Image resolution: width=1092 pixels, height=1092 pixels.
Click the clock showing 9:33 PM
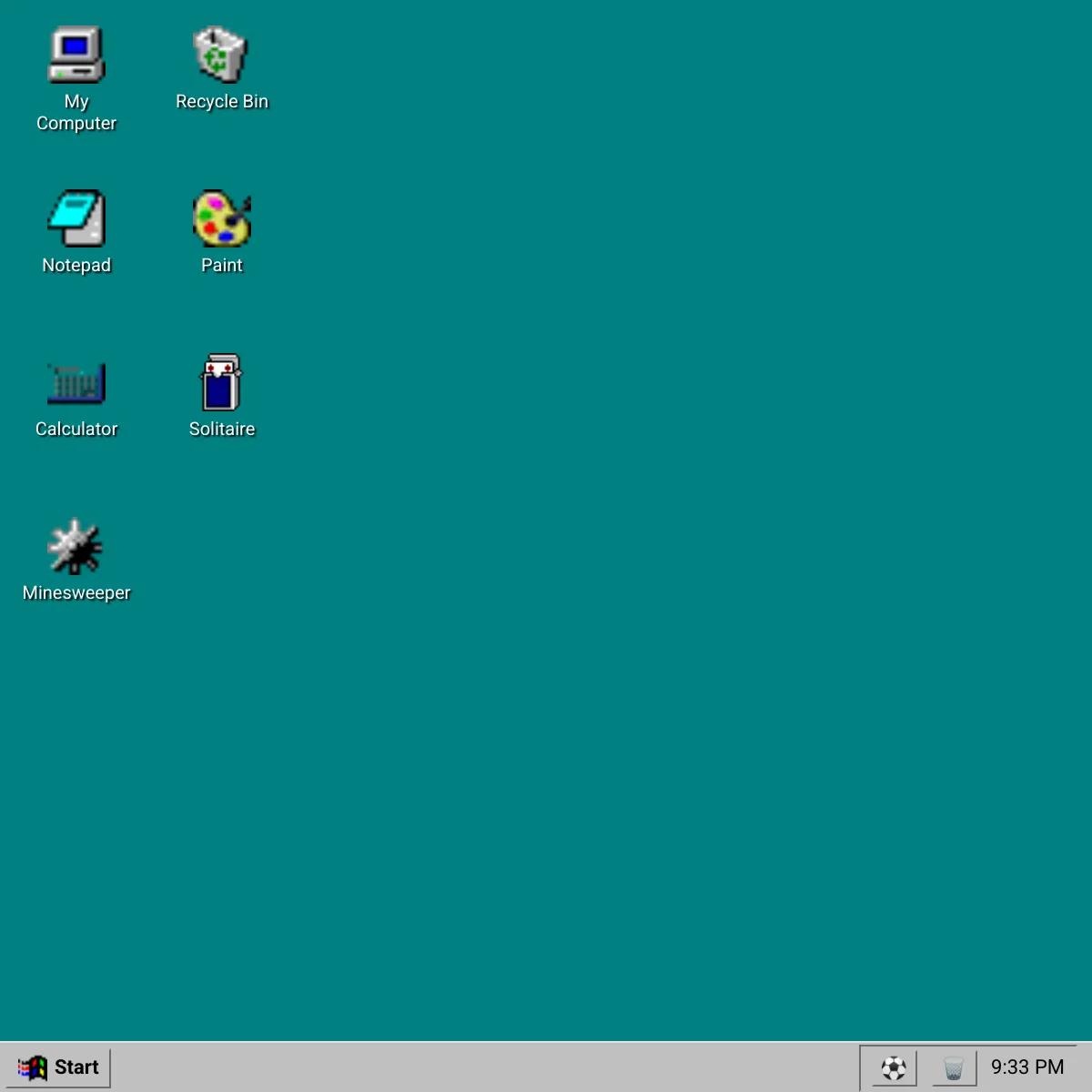[1028, 1067]
